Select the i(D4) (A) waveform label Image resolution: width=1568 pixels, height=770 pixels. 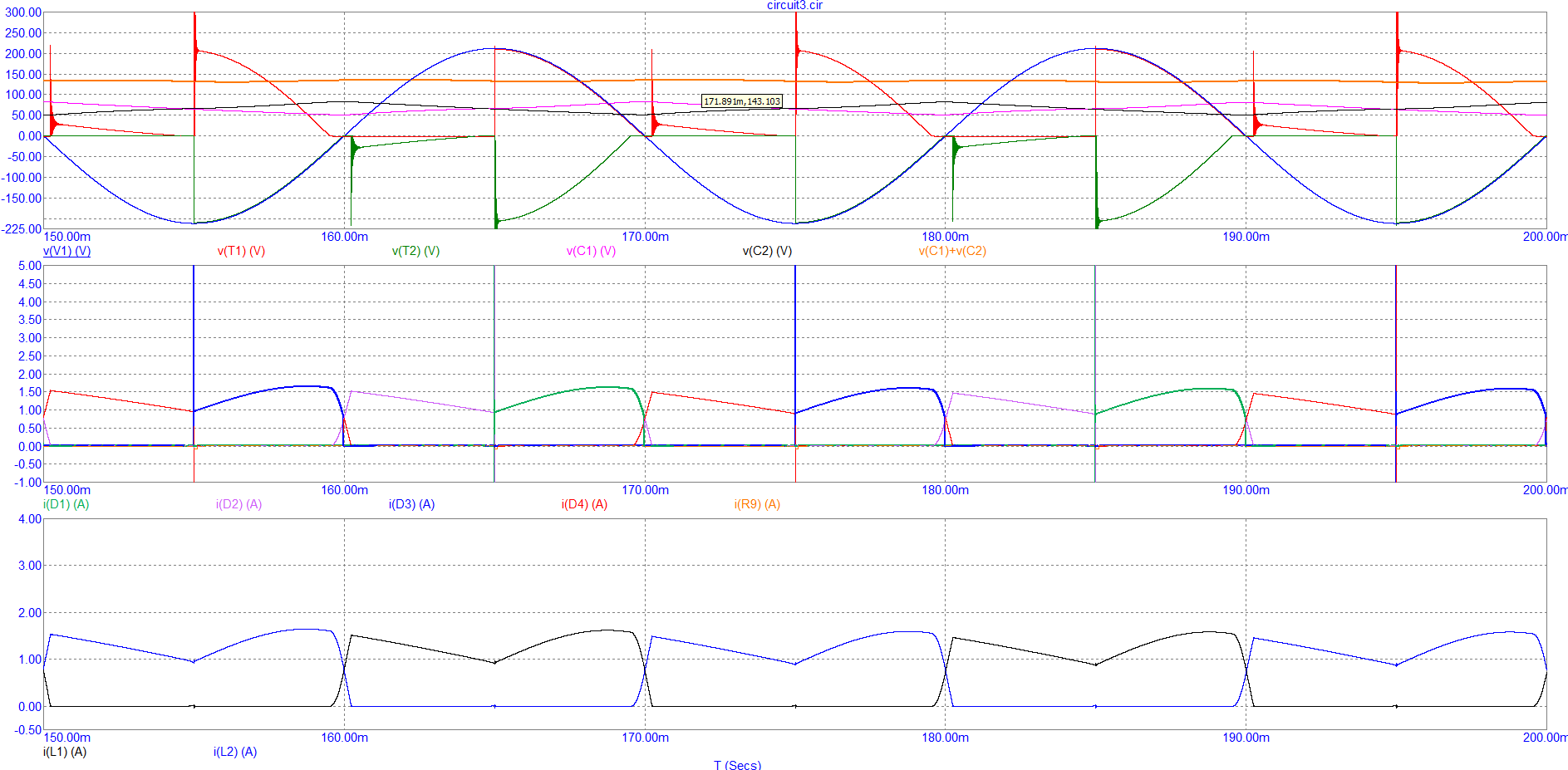click(x=584, y=504)
